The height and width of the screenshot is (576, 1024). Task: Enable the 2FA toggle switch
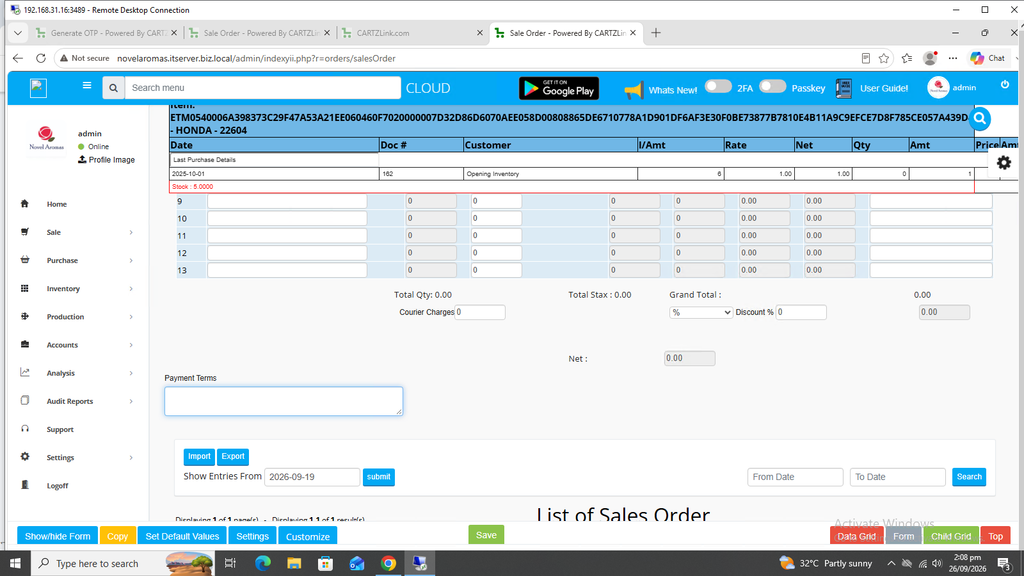[718, 86]
